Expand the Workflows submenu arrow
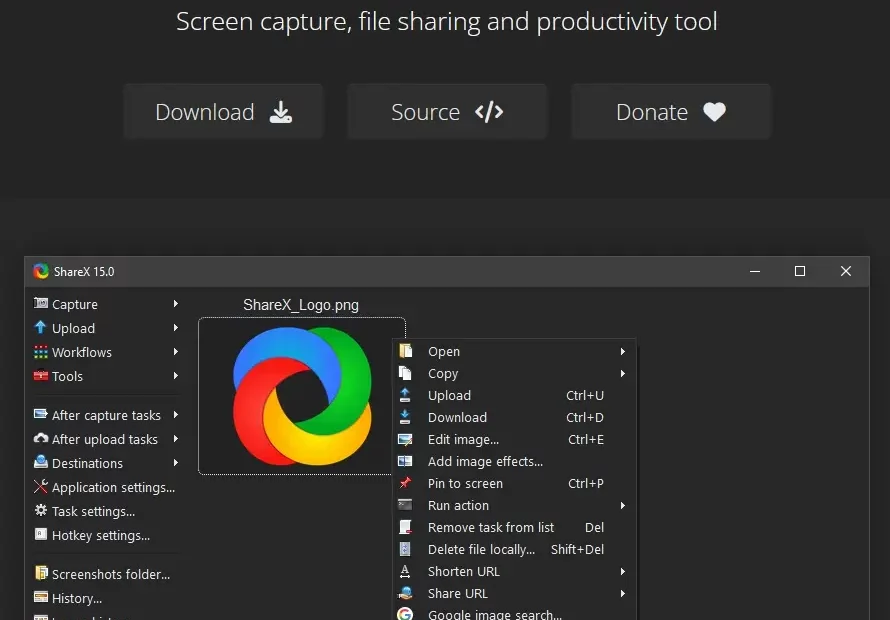 pos(176,351)
